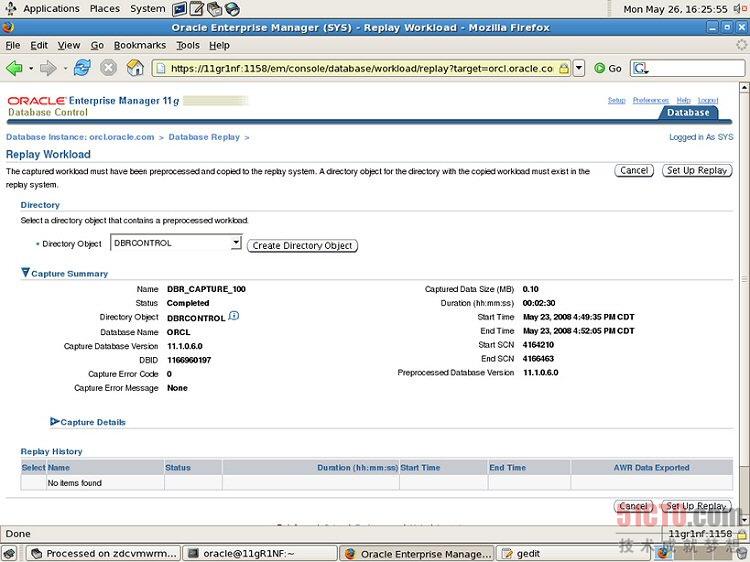Click the browser Back arrow button
The height and width of the screenshot is (562, 750).
tap(15, 68)
